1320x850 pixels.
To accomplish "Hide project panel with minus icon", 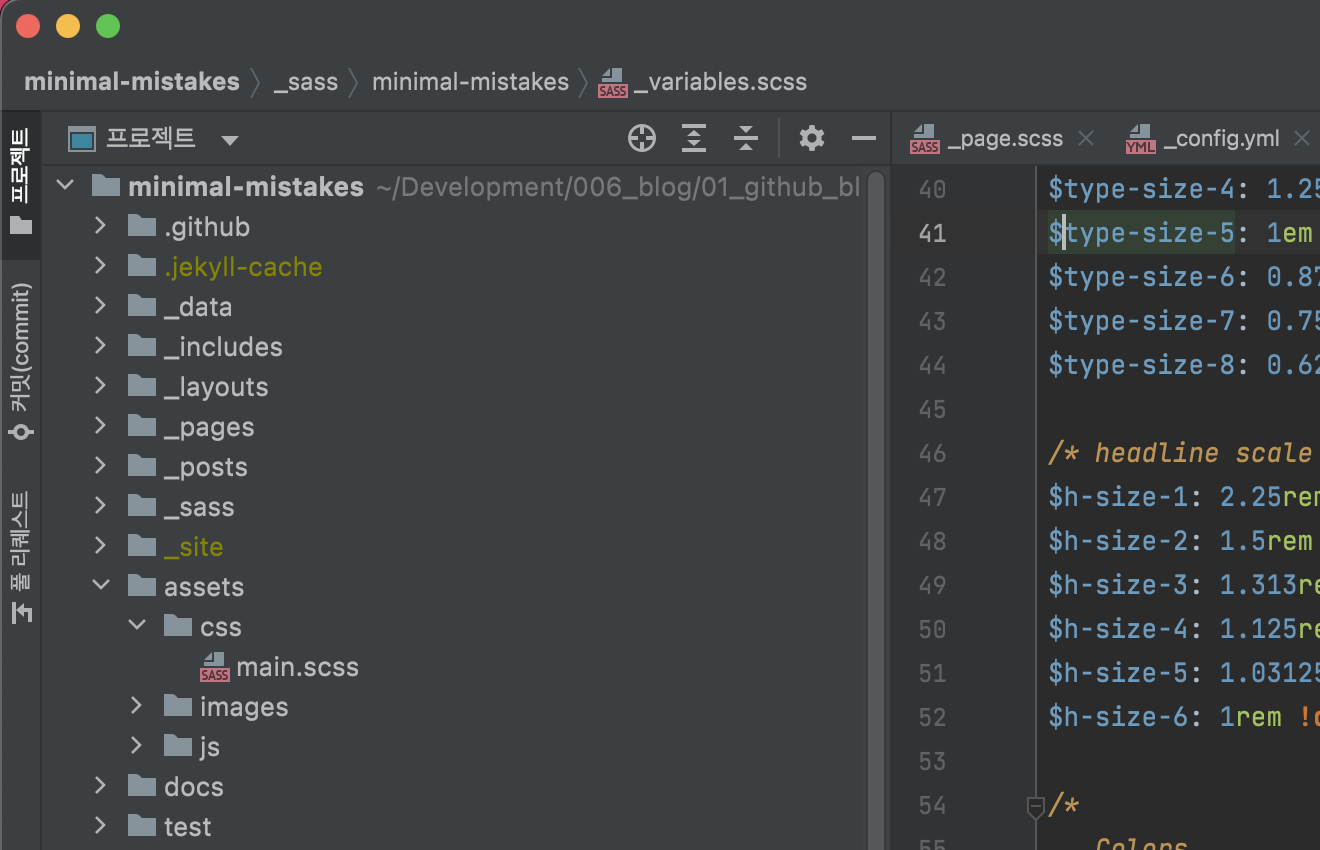I will [864, 139].
